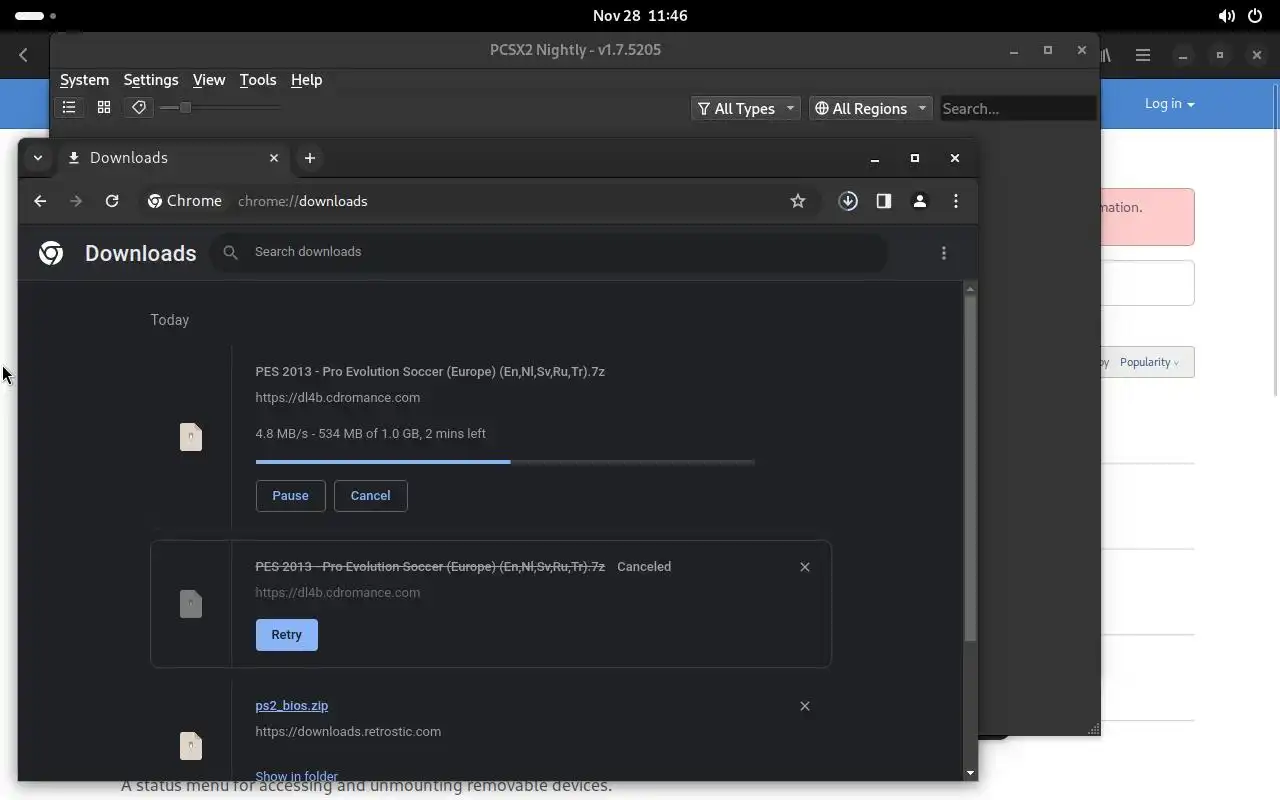Pause the PES 2013 download

tap(290, 496)
